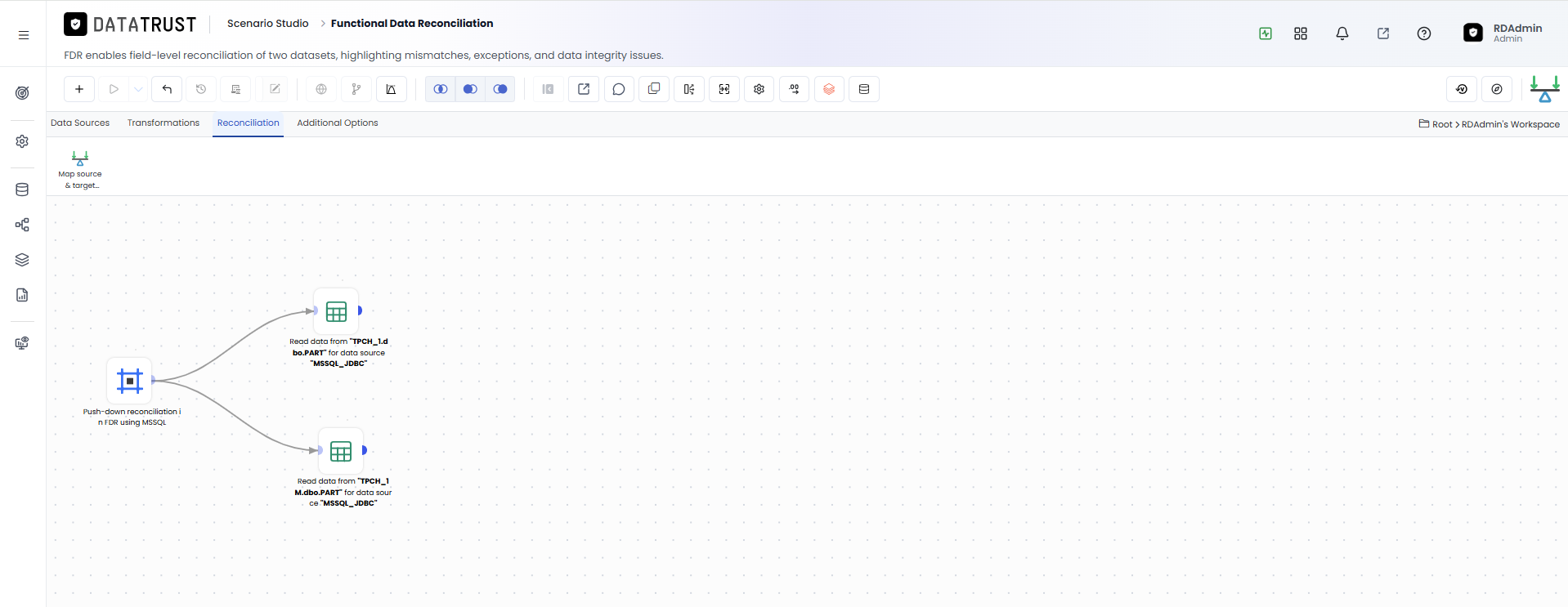Screen dimensions: 1568x607
Task: Click the git branch icon in toolbar
Action: (x=356, y=89)
